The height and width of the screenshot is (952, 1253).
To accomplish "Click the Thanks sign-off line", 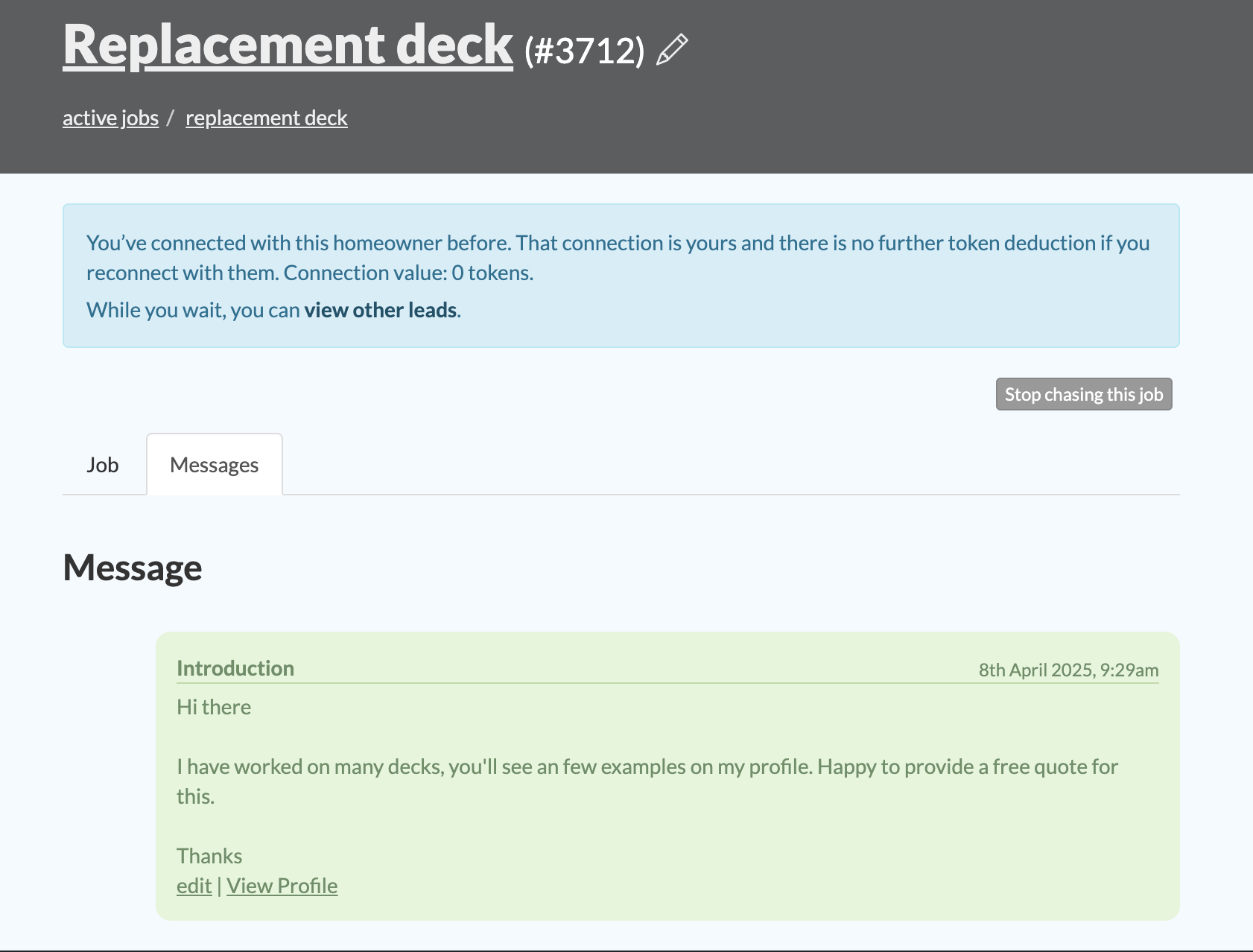I will click(209, 856).
